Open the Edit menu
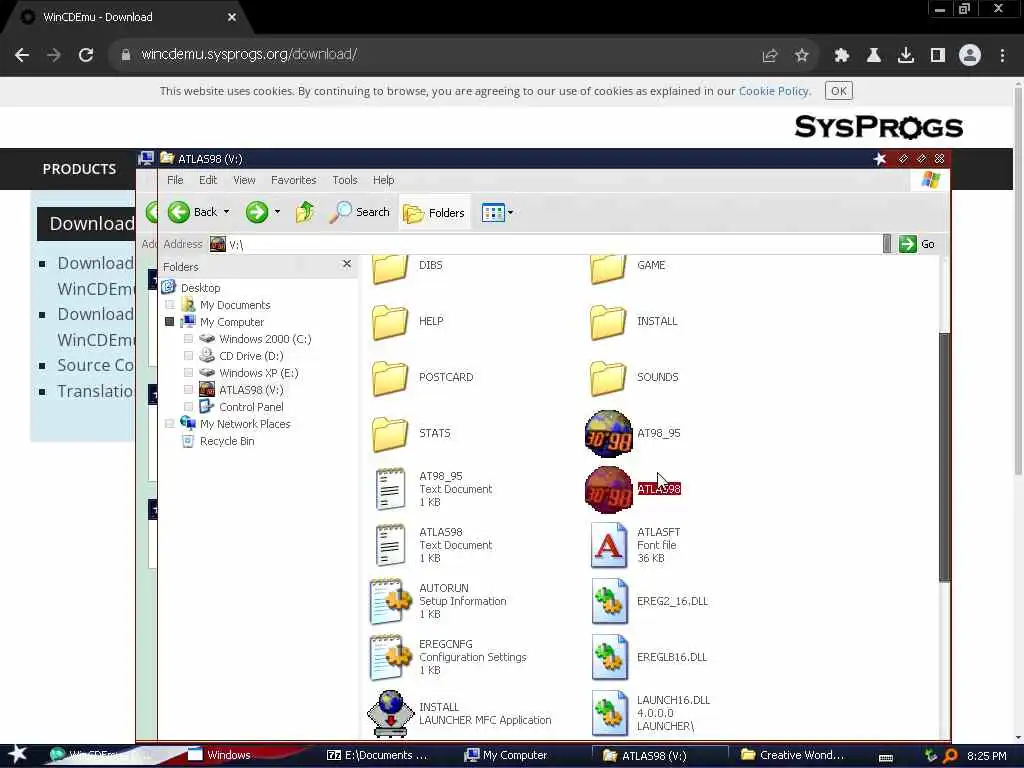 pyautogui.click(x=208, y=180)
